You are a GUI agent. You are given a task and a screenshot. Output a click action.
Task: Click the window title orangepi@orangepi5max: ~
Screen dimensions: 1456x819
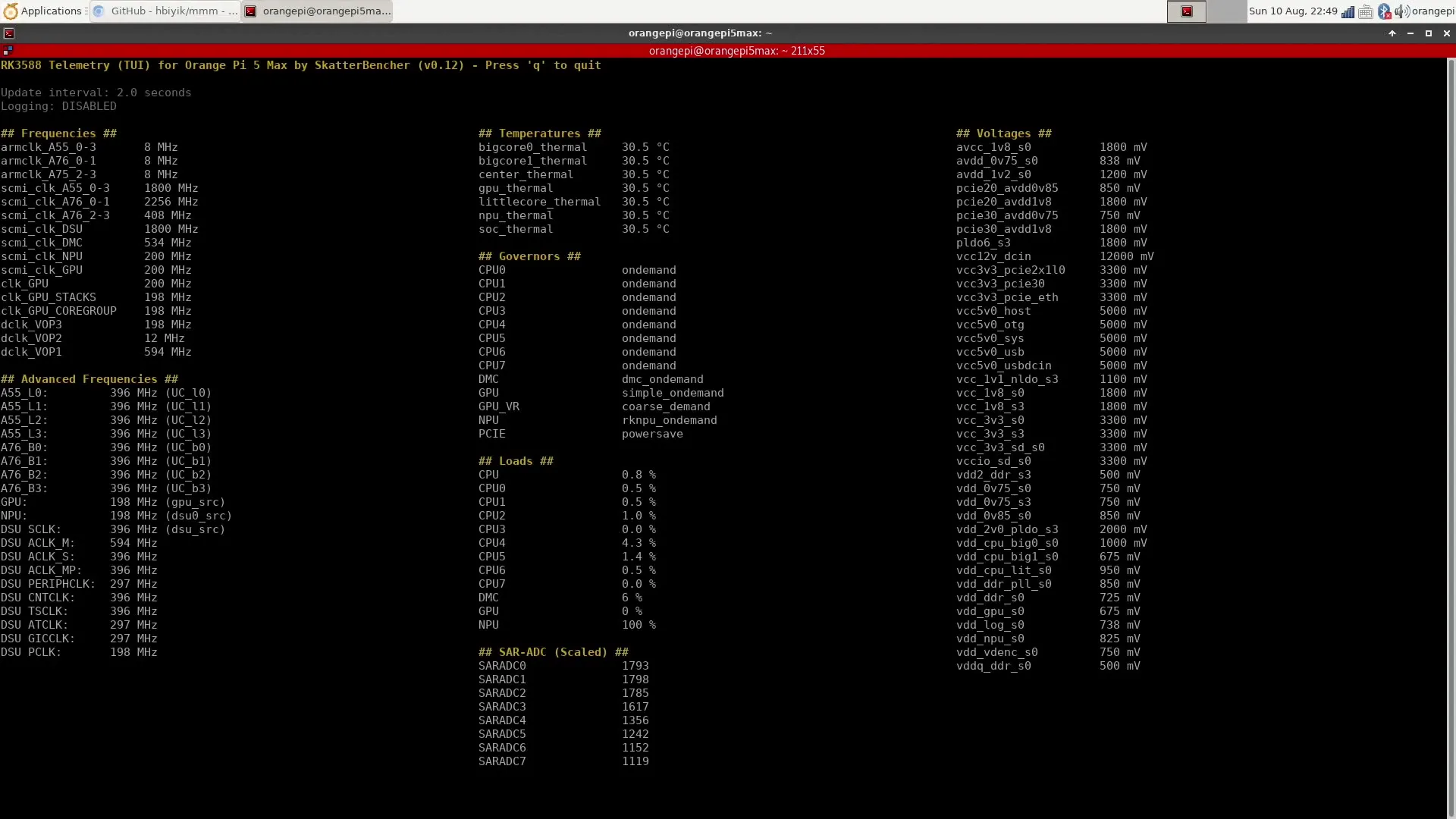(700, 33)
